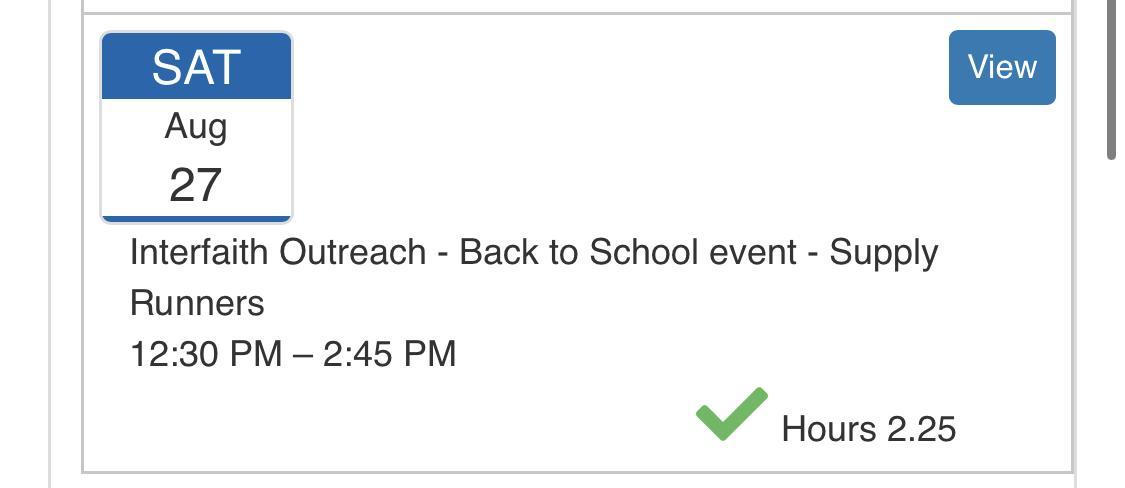This screenshot has height=488, width=1125.
Task: Click the vertical scrollbar thumb
Action: coord(1111,80)
